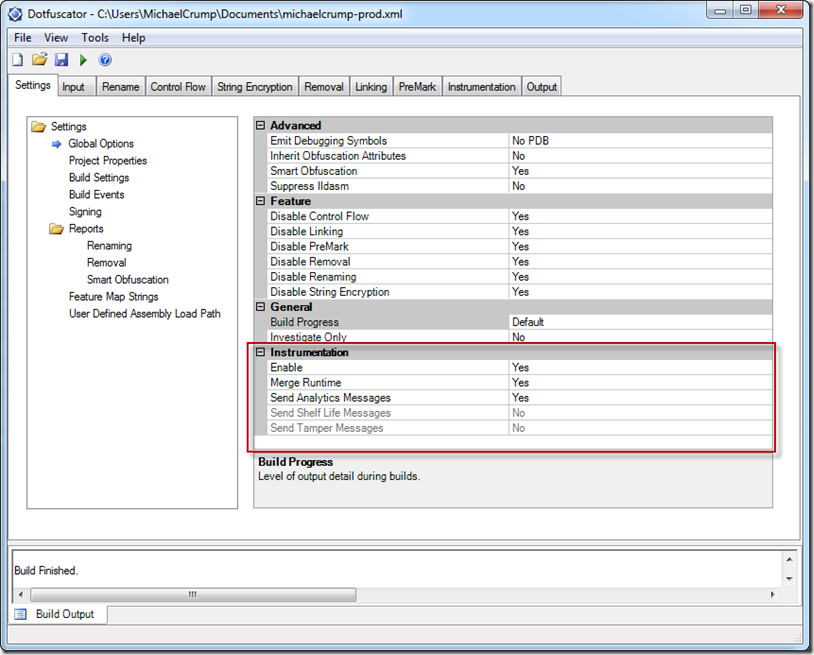Viewport: 814px width, 655px height.
Task: Select the Build Output bottom tab
Action: (x=58, y=615)
